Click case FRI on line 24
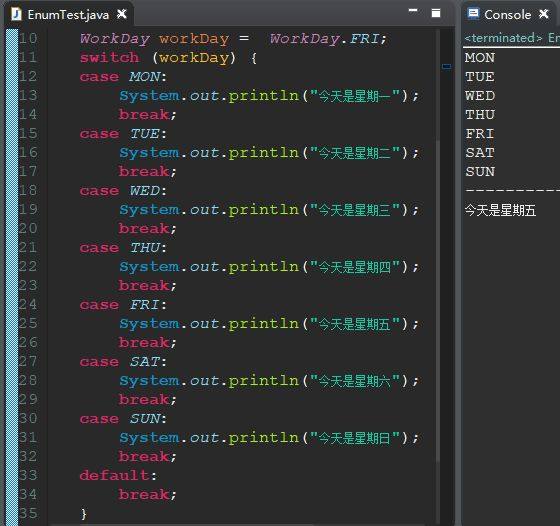This screenshot has width=560, height=526. coord(123,305)
